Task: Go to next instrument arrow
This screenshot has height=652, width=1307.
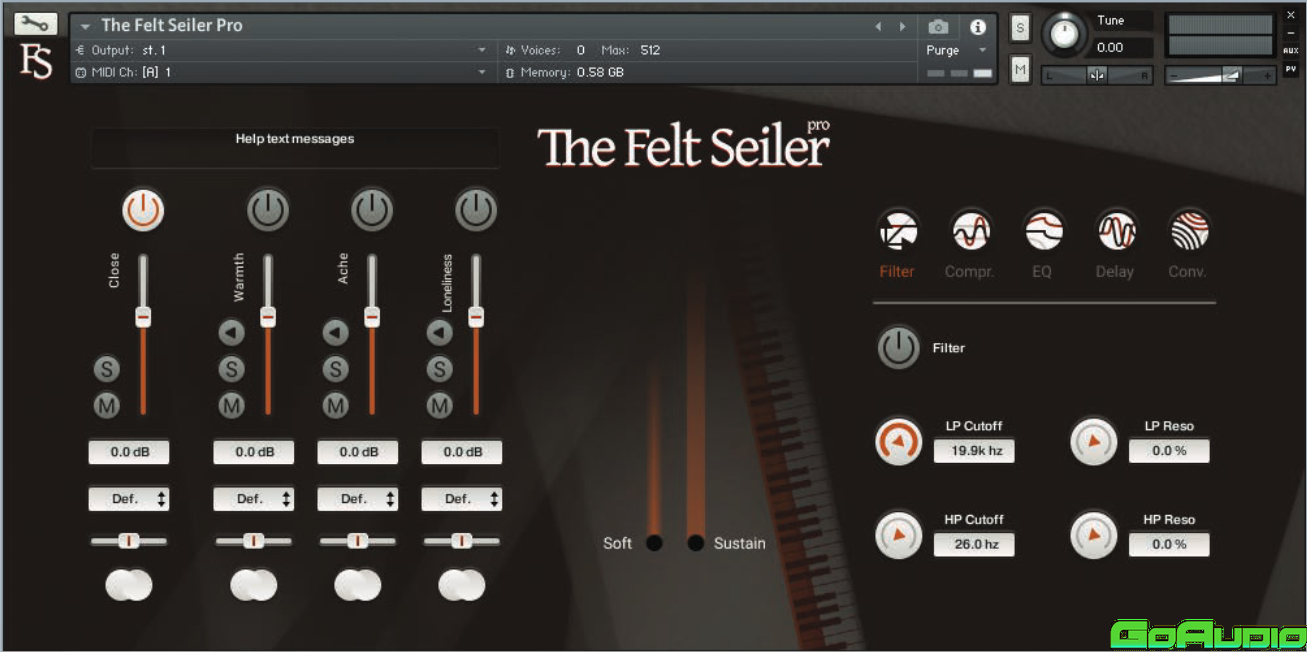Action: [x=903, y=27]
